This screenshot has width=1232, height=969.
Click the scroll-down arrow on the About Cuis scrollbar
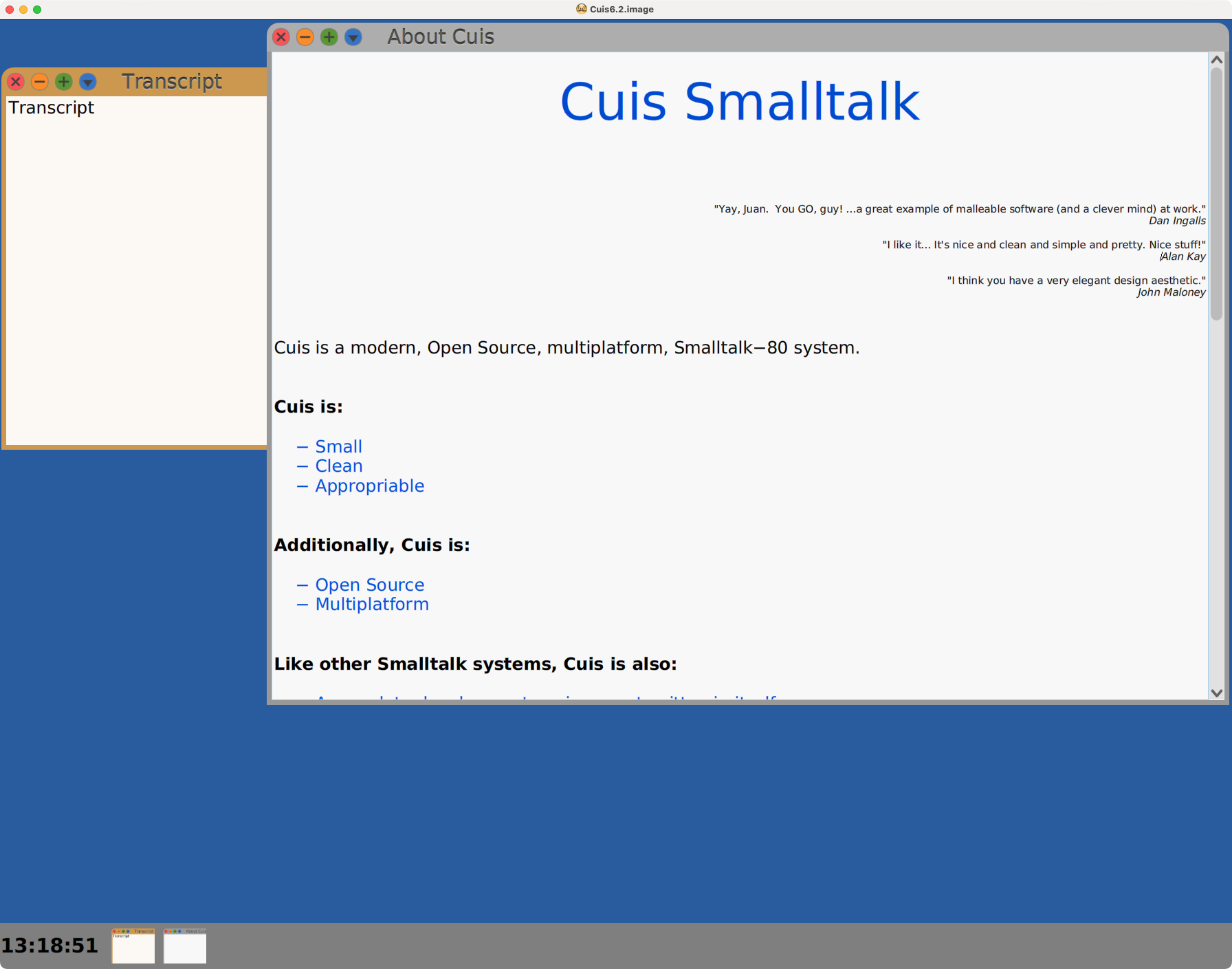pos(1217,693)
